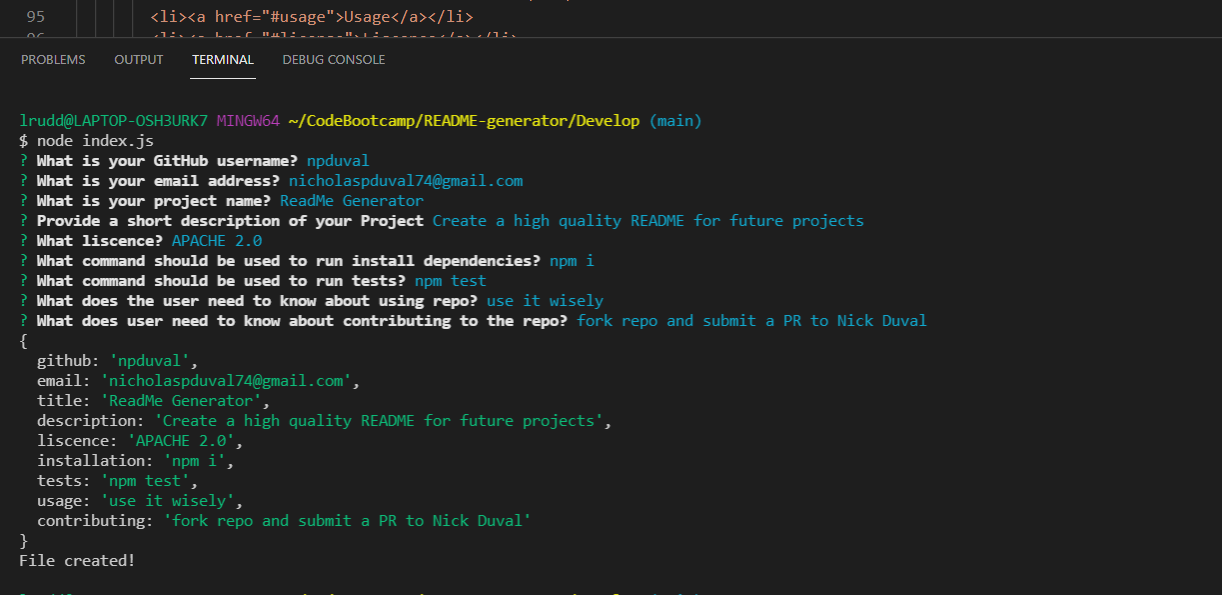The height and width of the screenshot is (595, 1222).
Task: Click the GitHub username answer 'npduval'
Action: point(339,161)
